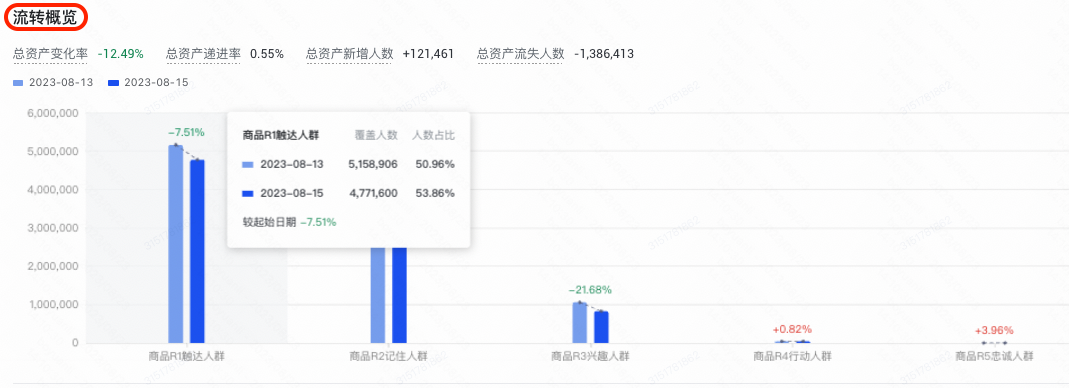Click the 5,000,000 y-axis label

52,151
